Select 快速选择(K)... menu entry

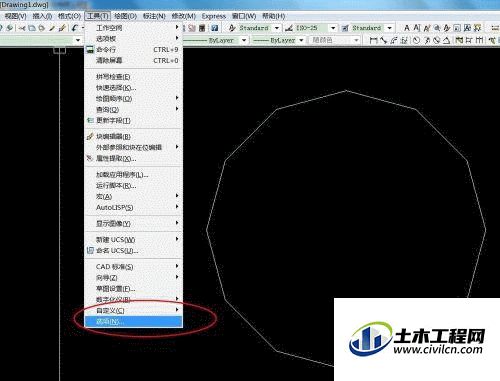pyautogui.click(x=133, y=88)
